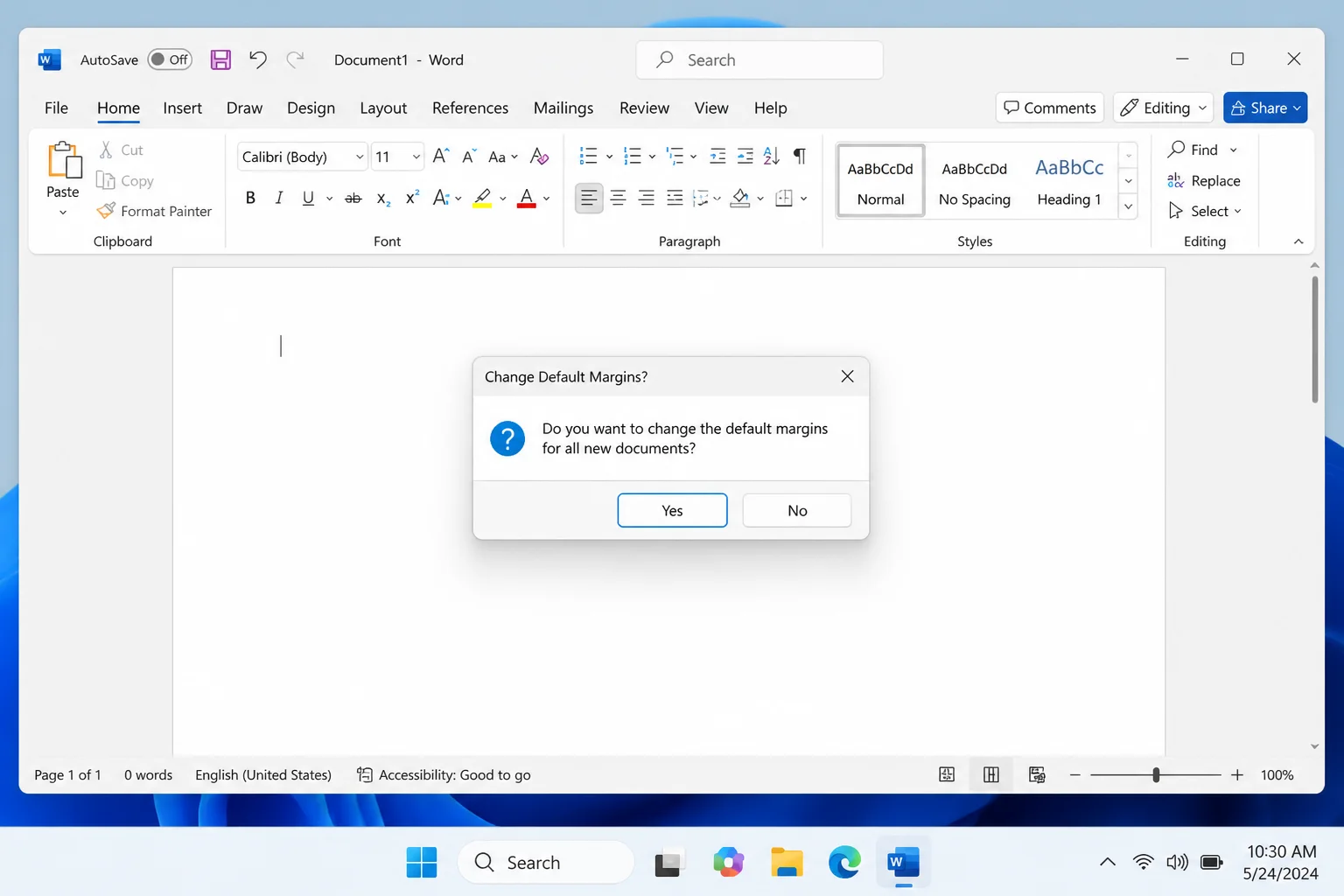Viewport: 1344px width, 896px height.
Task: Switch to the Layout tab
Action: click(383, 108)
